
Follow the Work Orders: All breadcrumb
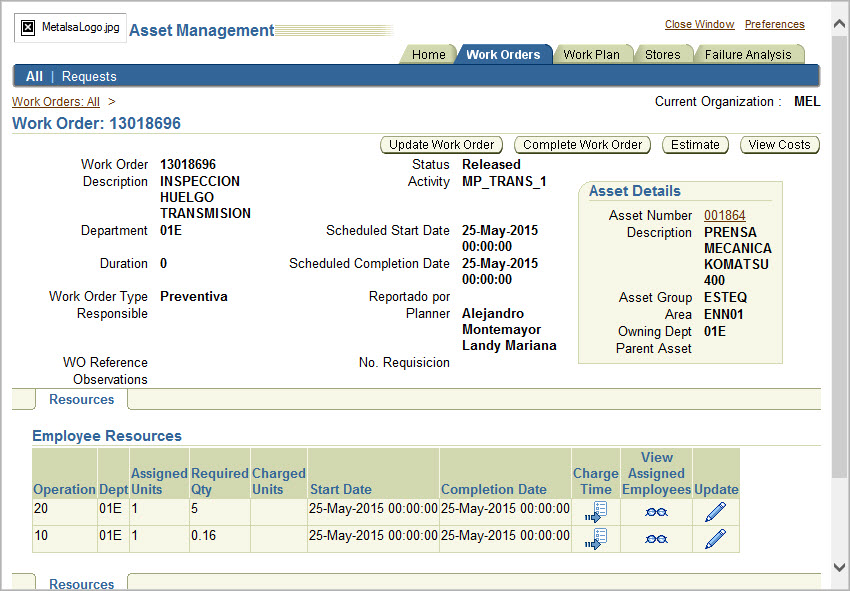[56, 102]
